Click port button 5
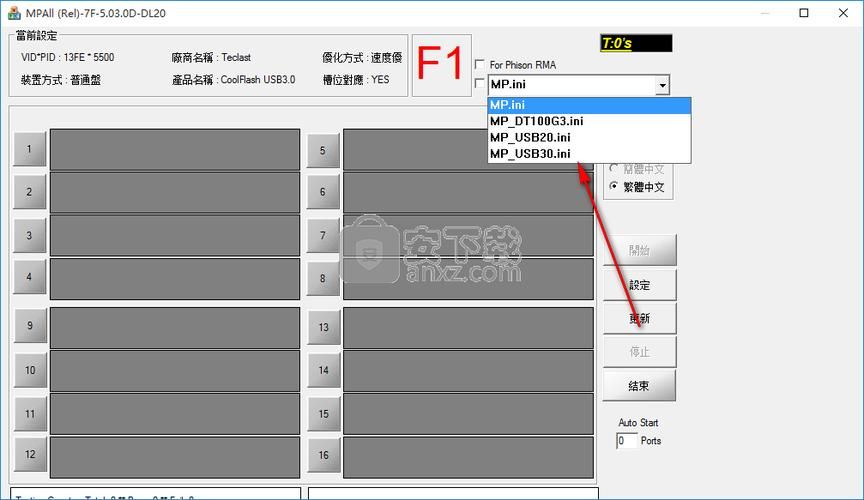Screen dimensions: 864x500 [x=323, y=150]
